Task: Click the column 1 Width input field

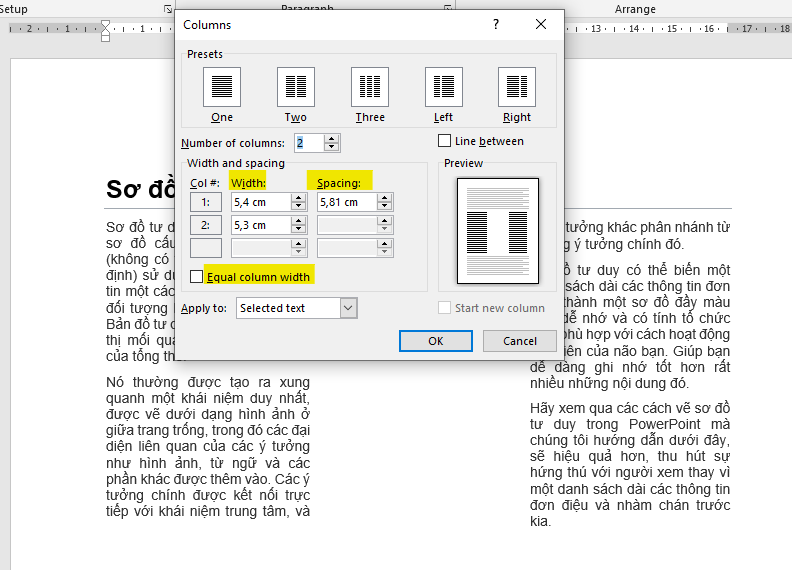Action: (x=259, y=202)
